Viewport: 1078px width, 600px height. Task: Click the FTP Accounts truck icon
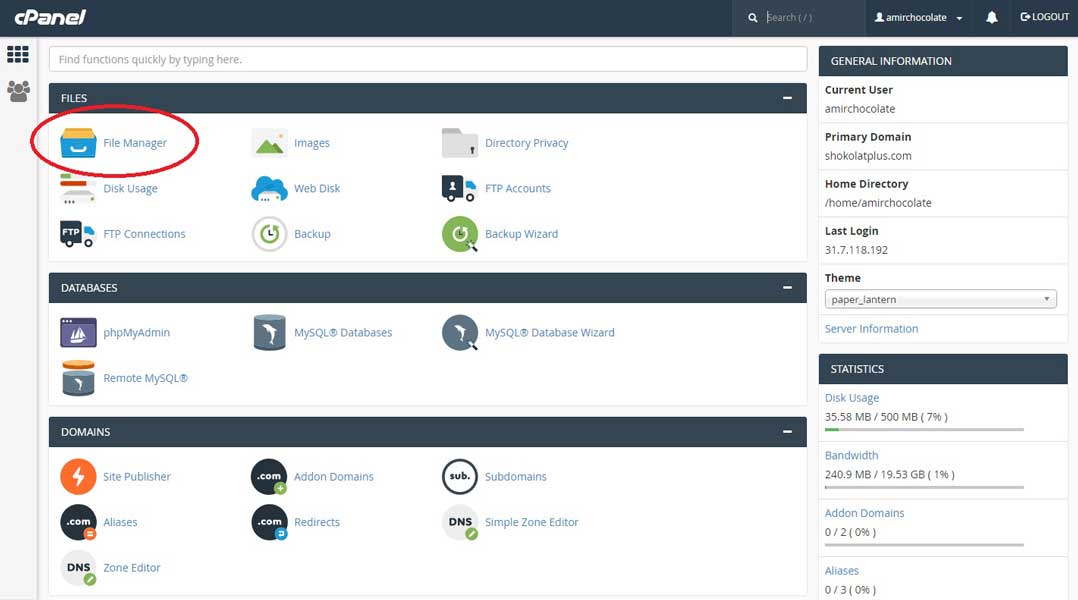[x=459, y=188]
